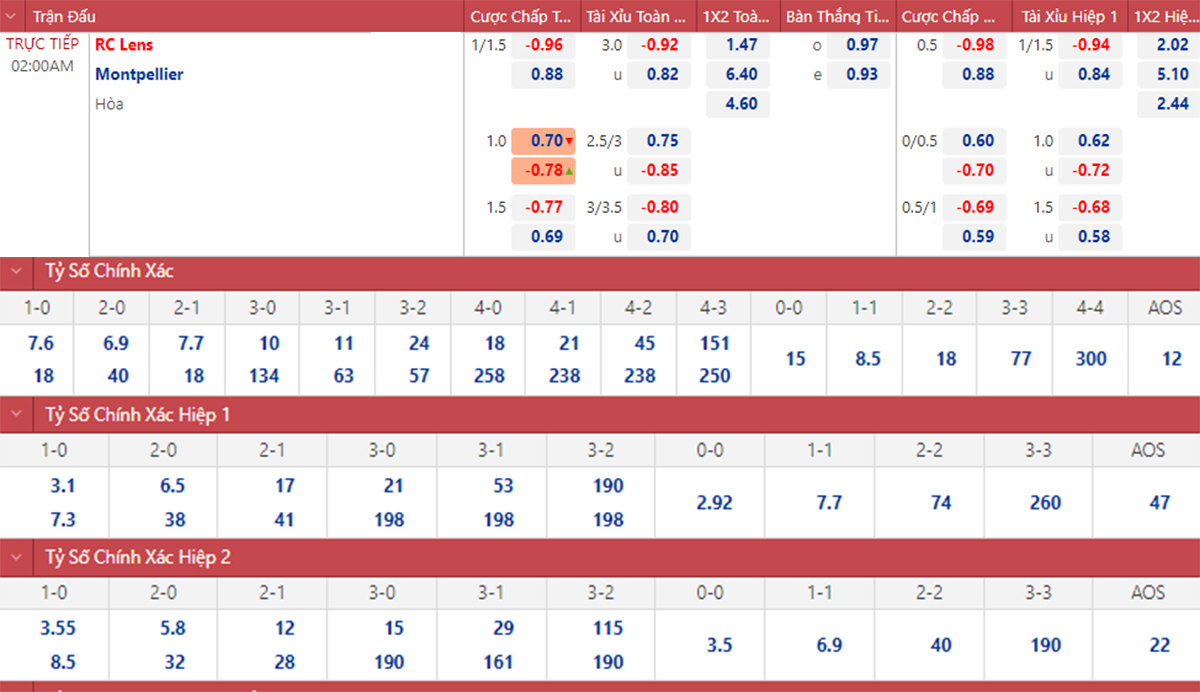Select the 6.40 full-match 1X2 odds
This screenshot has width=1200, height=692.
740,74
